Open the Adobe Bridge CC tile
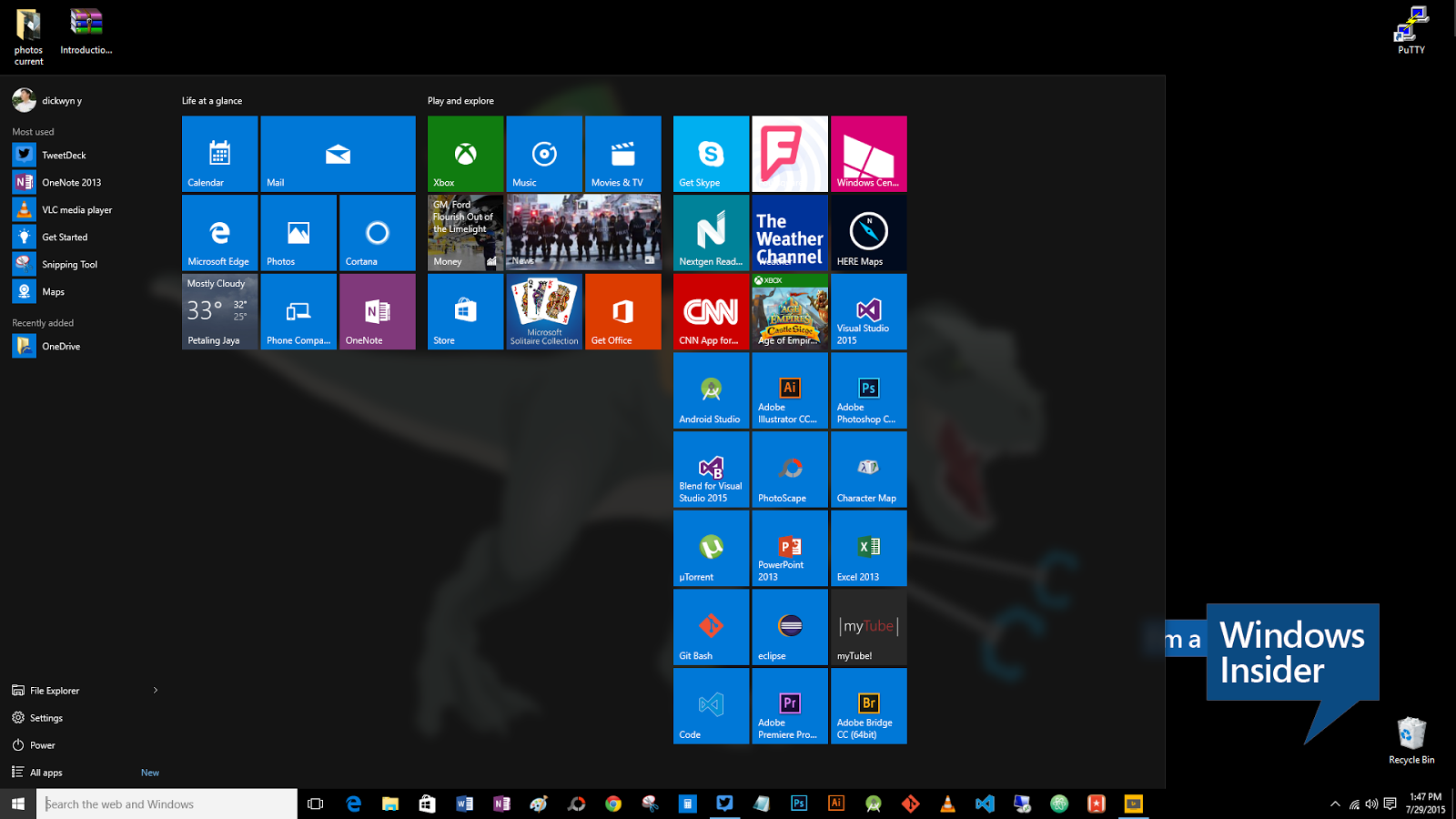Image resolution: width=1456 pixels, height=819 pixels. pos(869,706)
